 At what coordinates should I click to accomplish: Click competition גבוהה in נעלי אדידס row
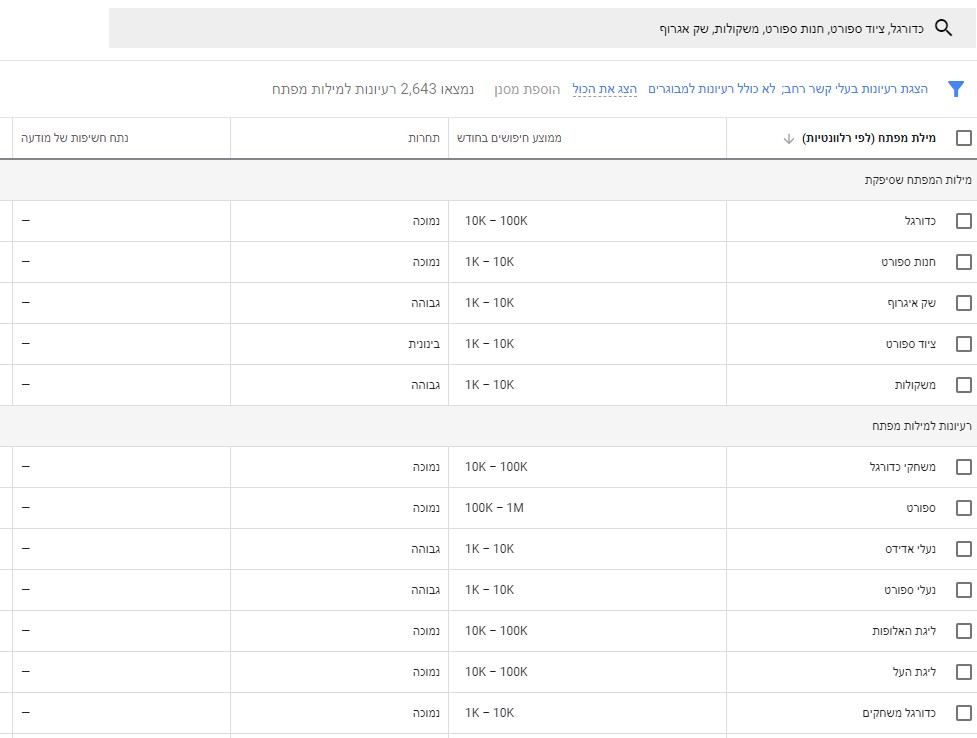click(426, 549)
